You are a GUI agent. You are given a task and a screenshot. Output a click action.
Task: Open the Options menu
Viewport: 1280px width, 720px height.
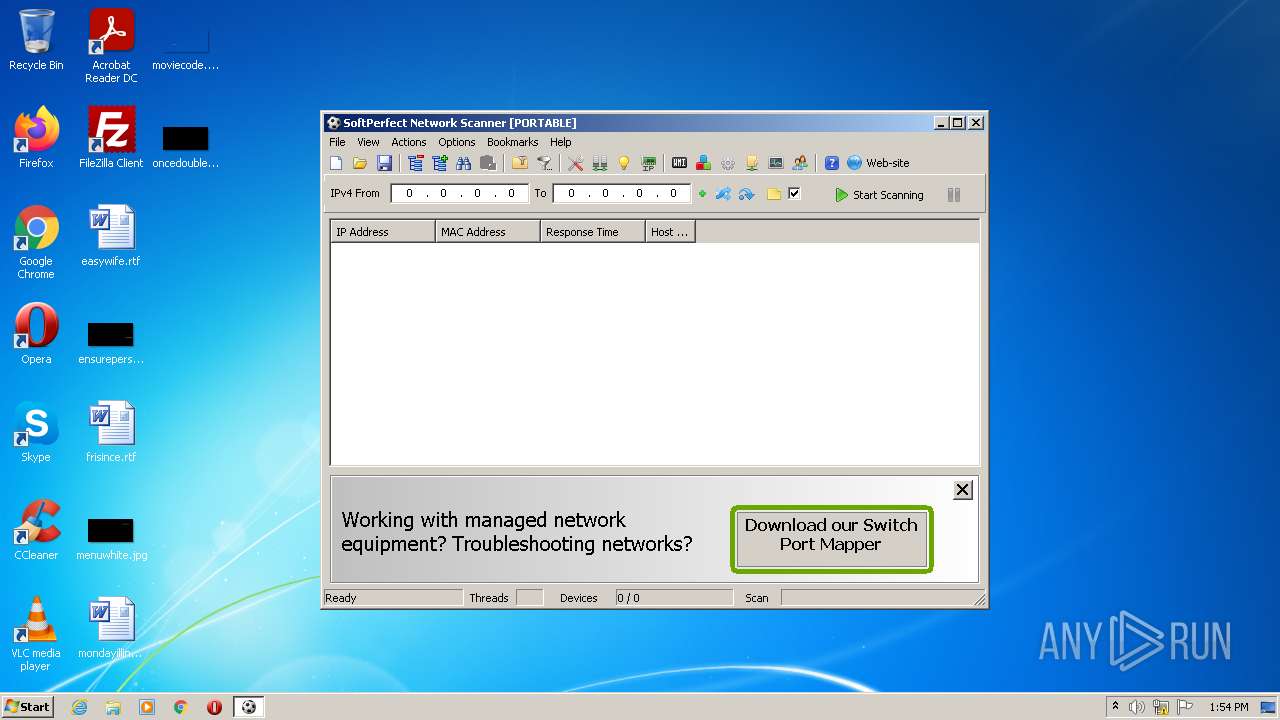tap(456, 142)
